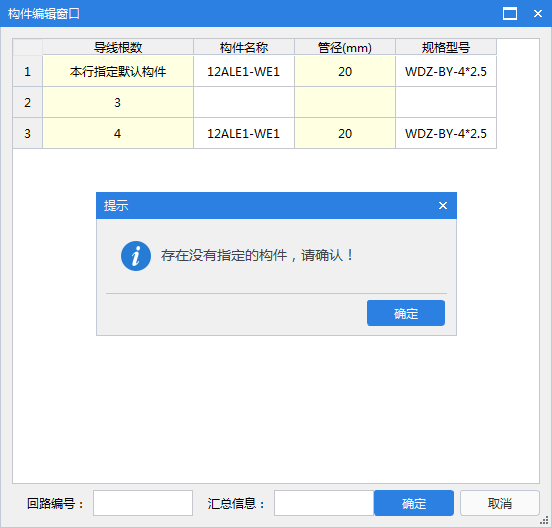The height and width of the screenshot is (528, 552).
Task: Select row header 3
Action: pyautogui.click(x=27, y=133)
